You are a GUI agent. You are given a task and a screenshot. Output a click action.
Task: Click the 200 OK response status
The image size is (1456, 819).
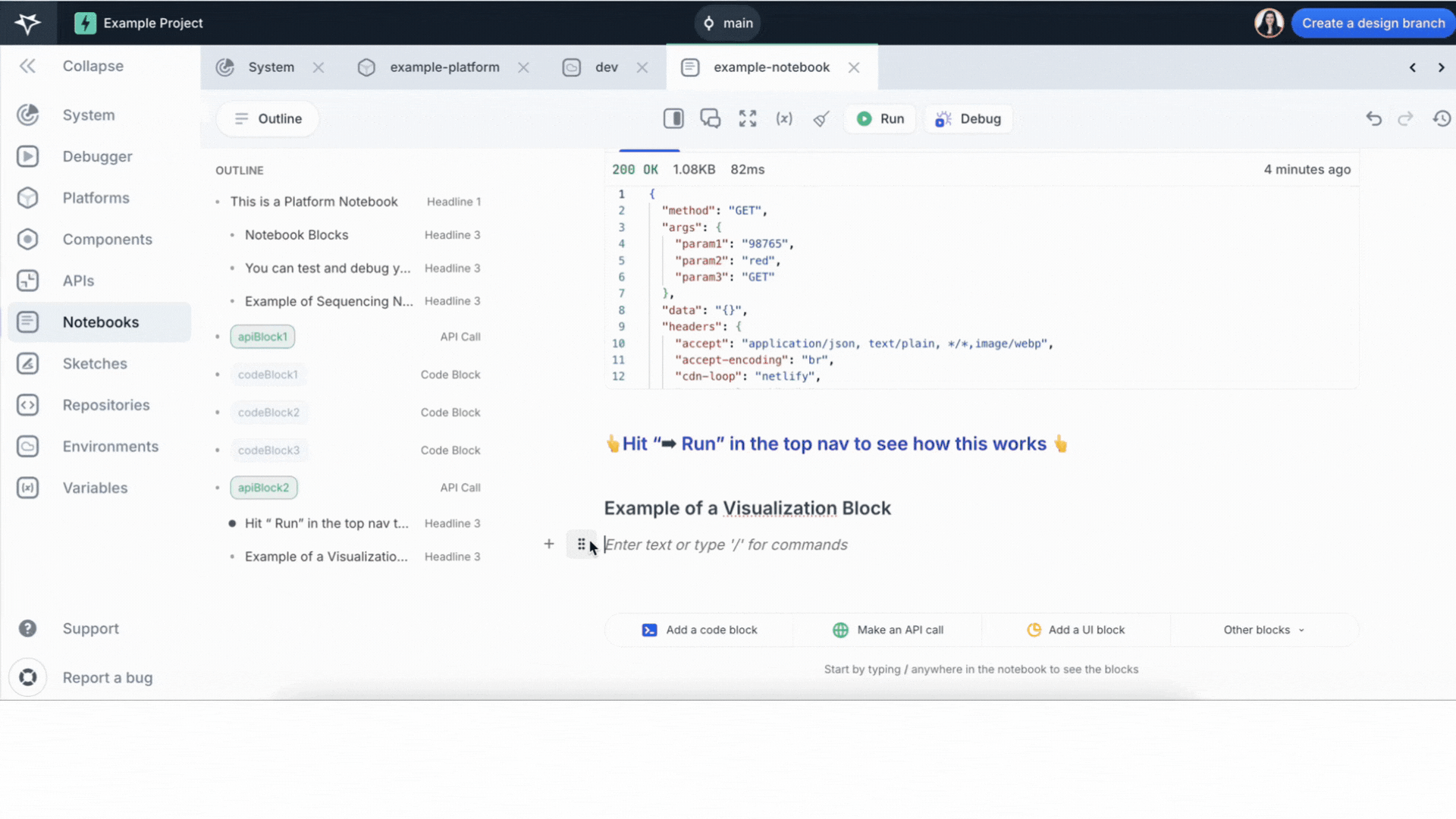point(635,170)
